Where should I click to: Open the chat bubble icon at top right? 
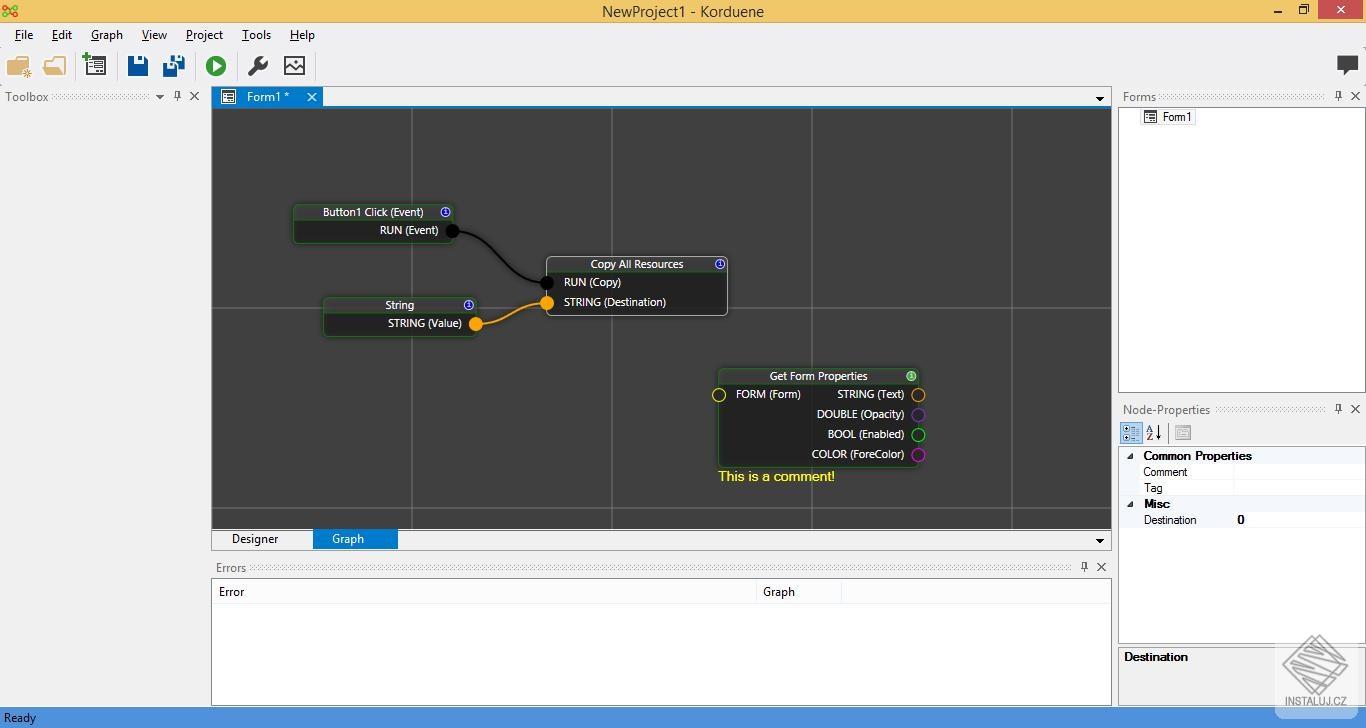1347,65
